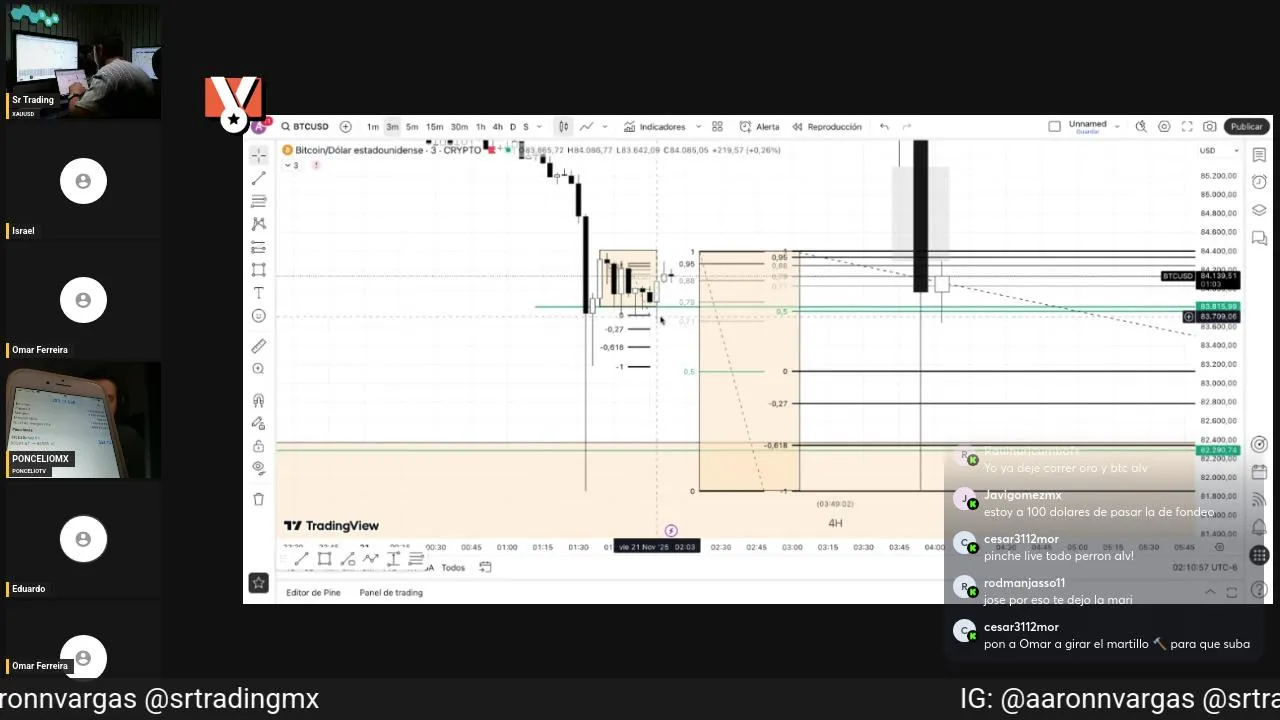Click the 02:10:57 UTC-6 timezone clock

point(1205,567)
